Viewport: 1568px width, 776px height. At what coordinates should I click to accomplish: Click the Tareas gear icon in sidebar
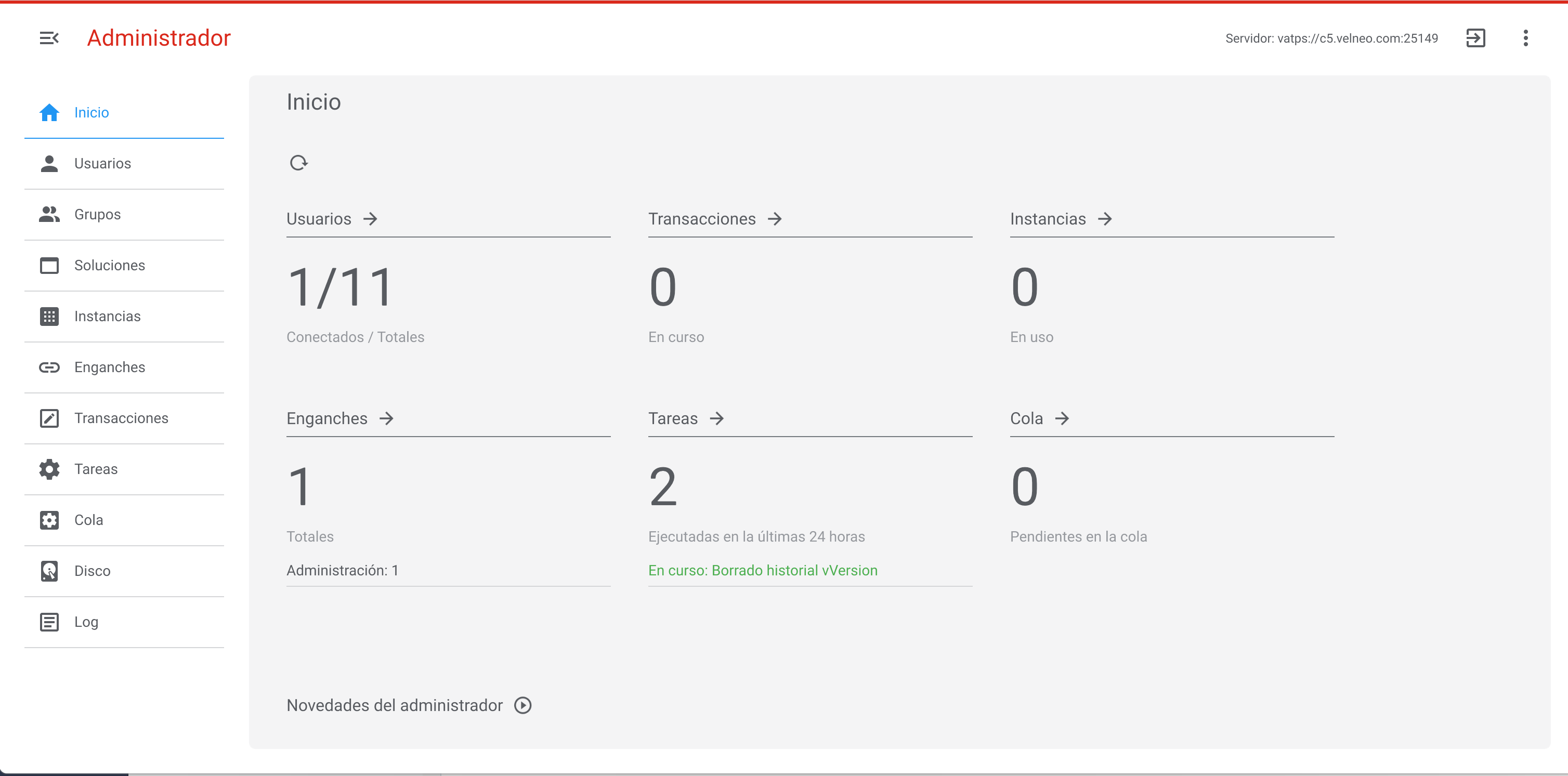click(49, 469)
